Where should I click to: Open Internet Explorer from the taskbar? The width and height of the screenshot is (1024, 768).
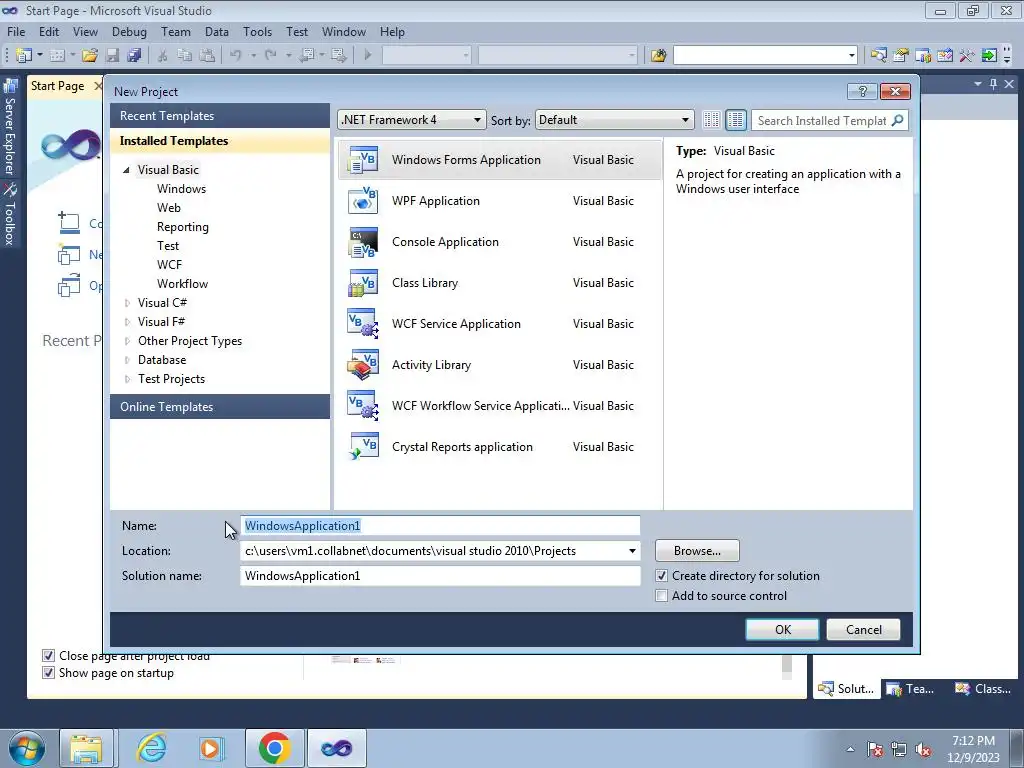152,748
